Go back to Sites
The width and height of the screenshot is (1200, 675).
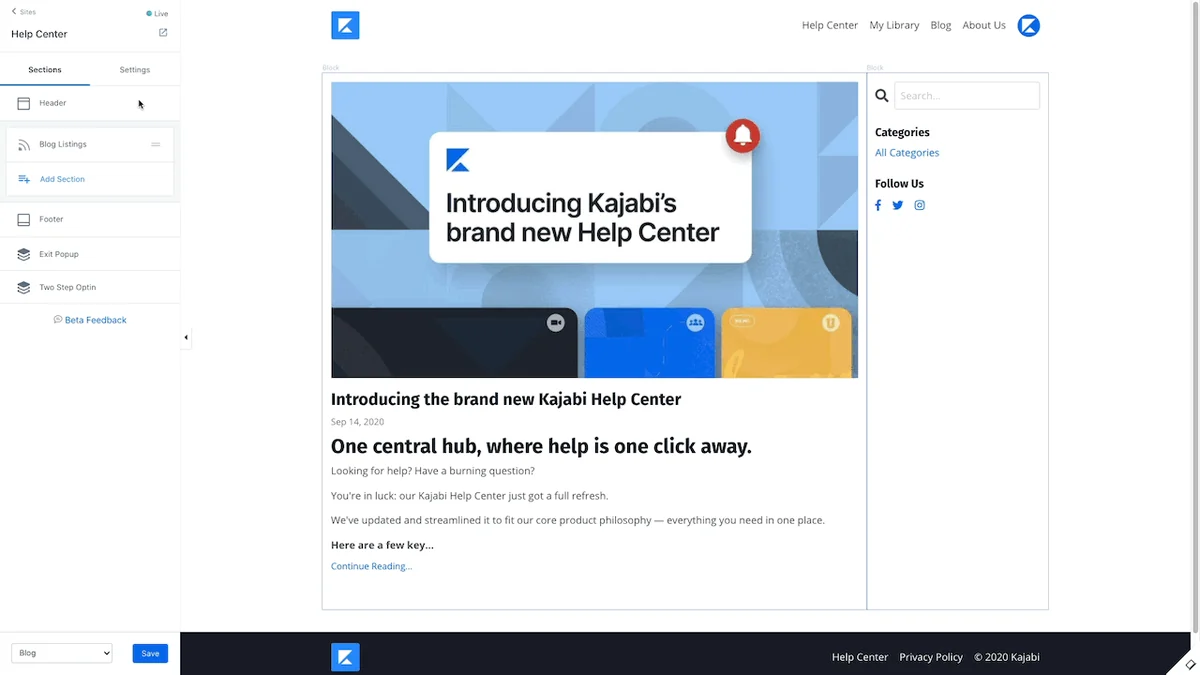(x=23, y=12)
